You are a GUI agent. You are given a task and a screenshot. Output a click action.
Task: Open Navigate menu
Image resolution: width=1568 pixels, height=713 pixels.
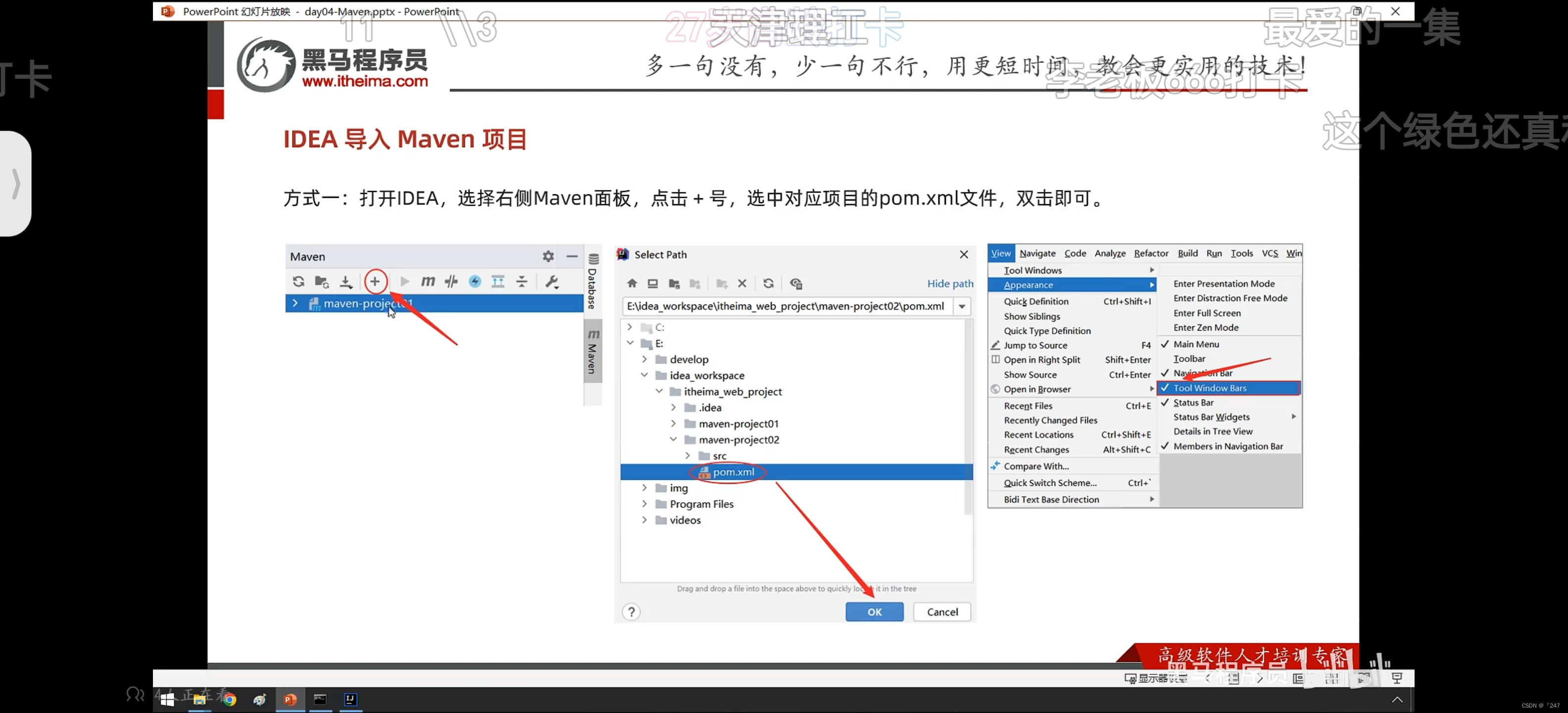[x=1037, y=254]
